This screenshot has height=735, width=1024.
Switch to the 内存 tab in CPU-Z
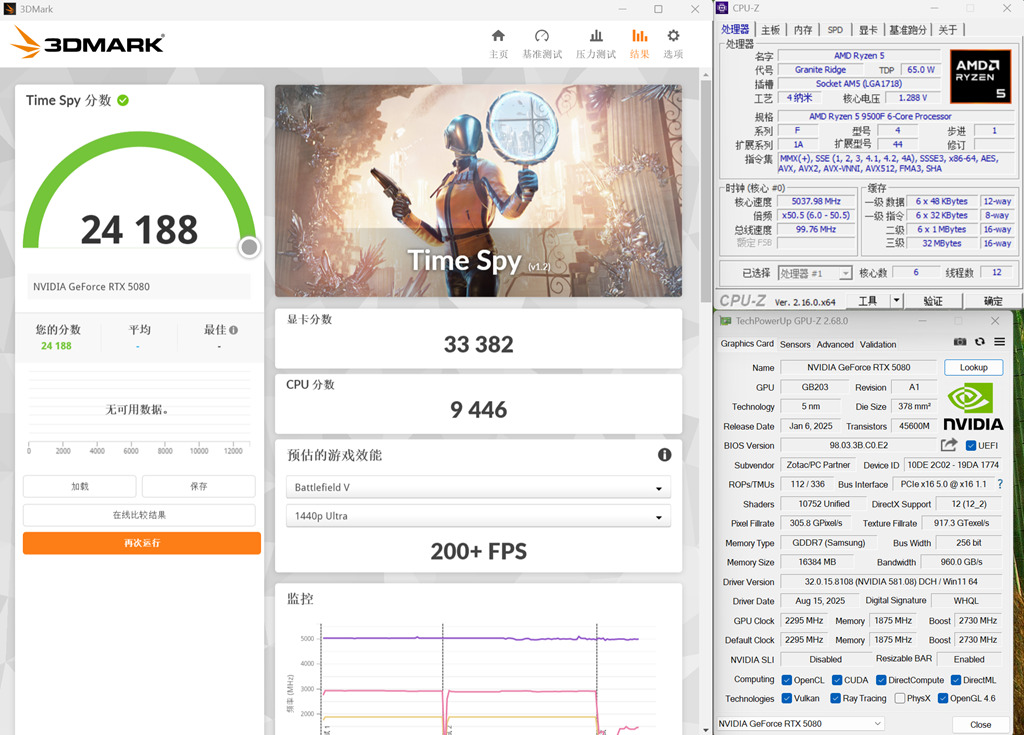tap(803, 30)
